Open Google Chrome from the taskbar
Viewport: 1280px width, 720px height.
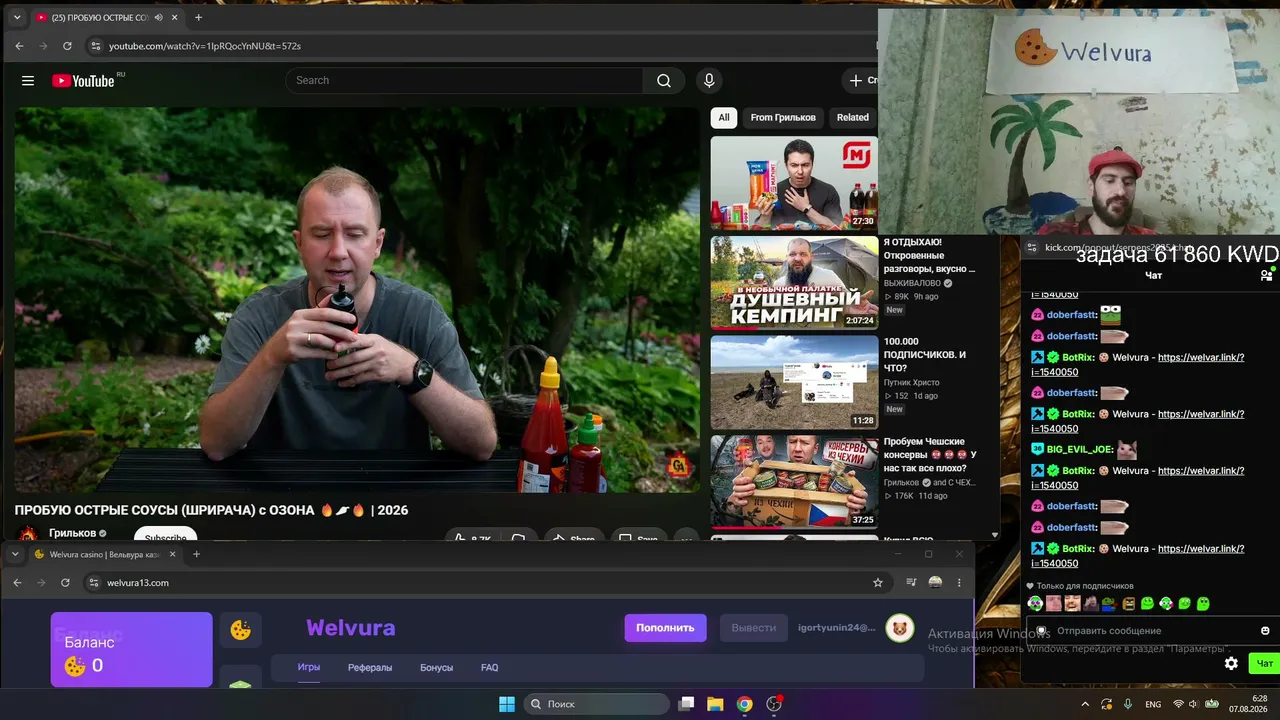[744, 704]
